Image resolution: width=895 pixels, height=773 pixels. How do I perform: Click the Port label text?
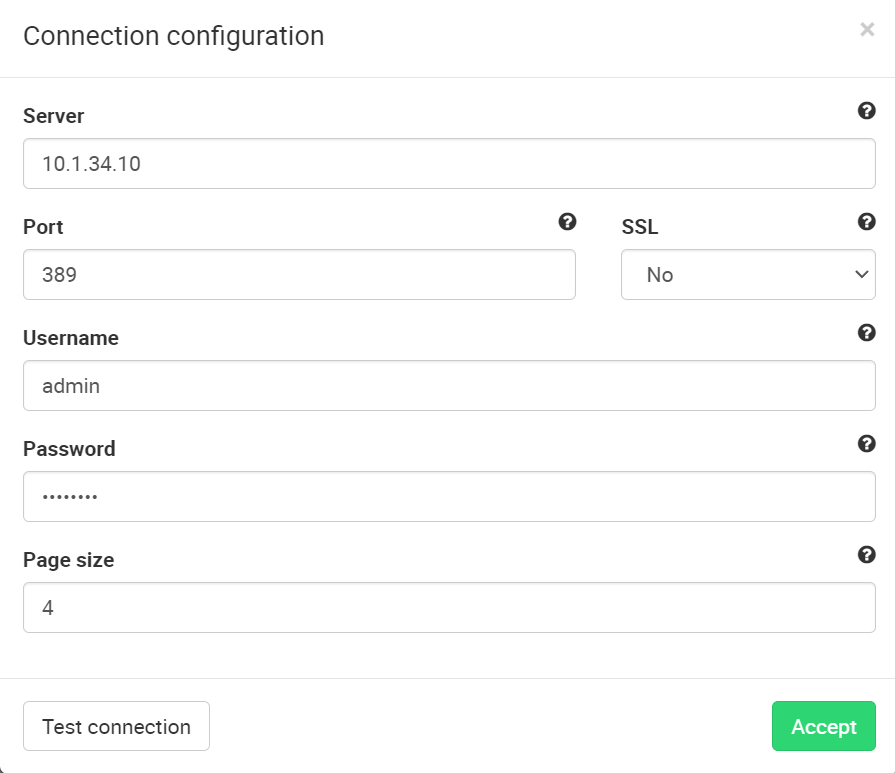(43, 227)
